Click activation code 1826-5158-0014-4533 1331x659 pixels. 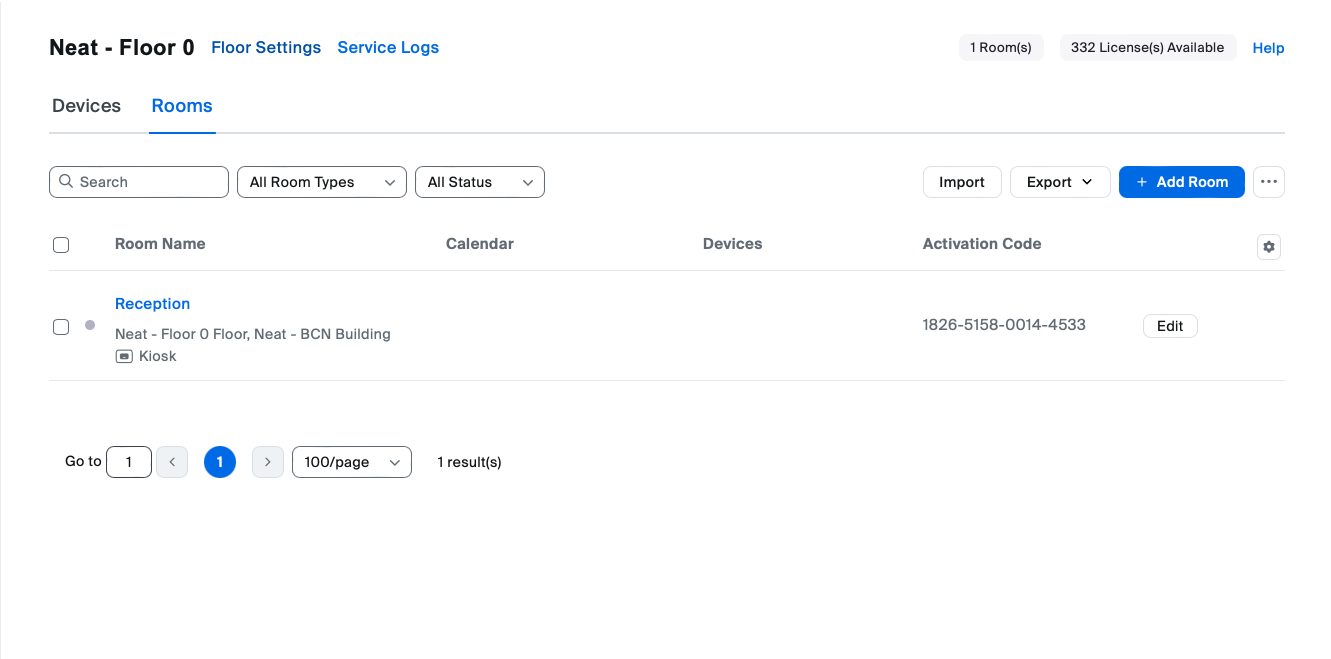1004,325
